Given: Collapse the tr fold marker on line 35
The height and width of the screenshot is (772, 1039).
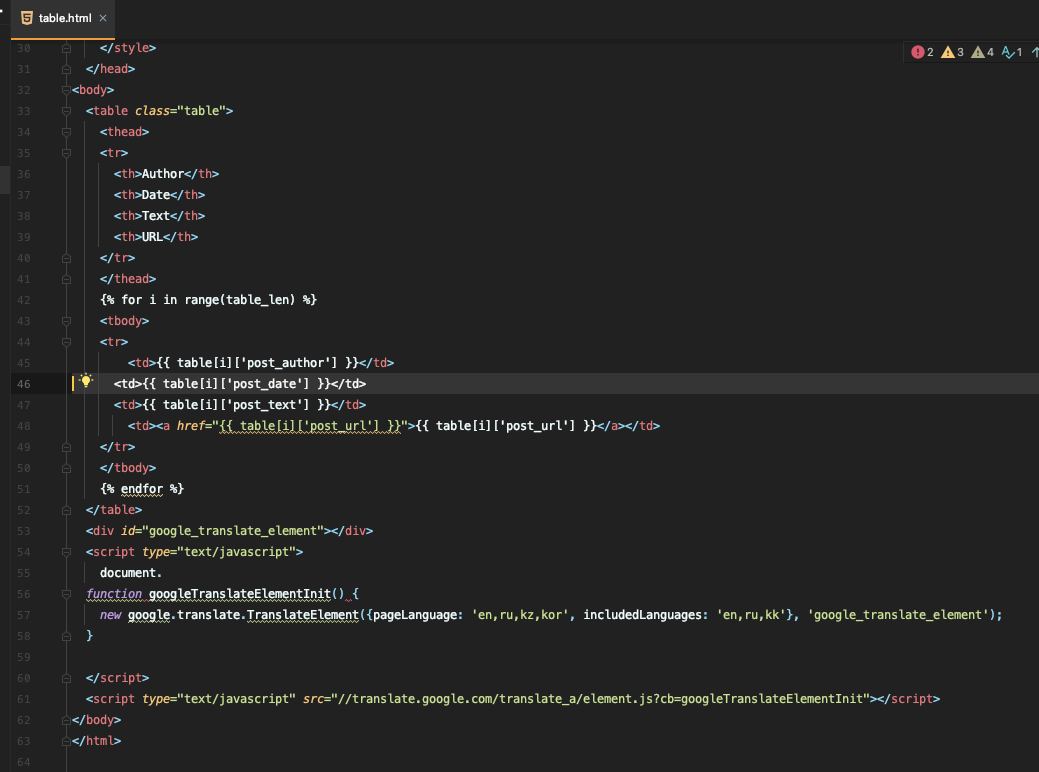Looking at the screenshot, I should (x=66, y=153).
